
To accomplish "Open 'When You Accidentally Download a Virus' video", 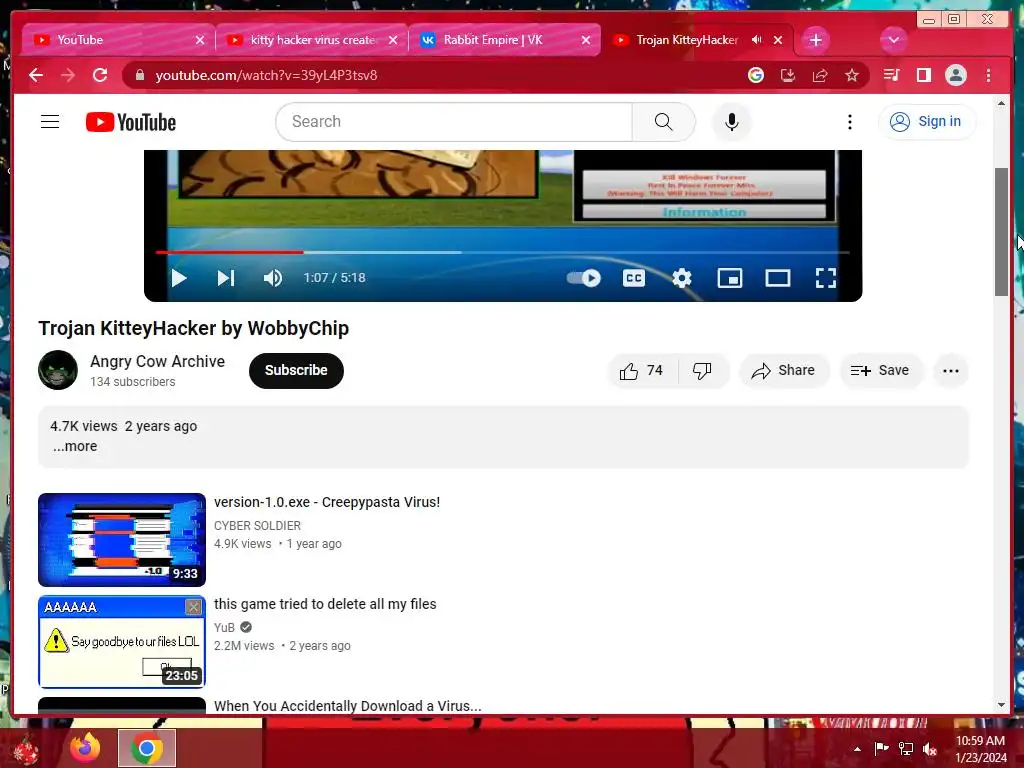I will [347, 706].
